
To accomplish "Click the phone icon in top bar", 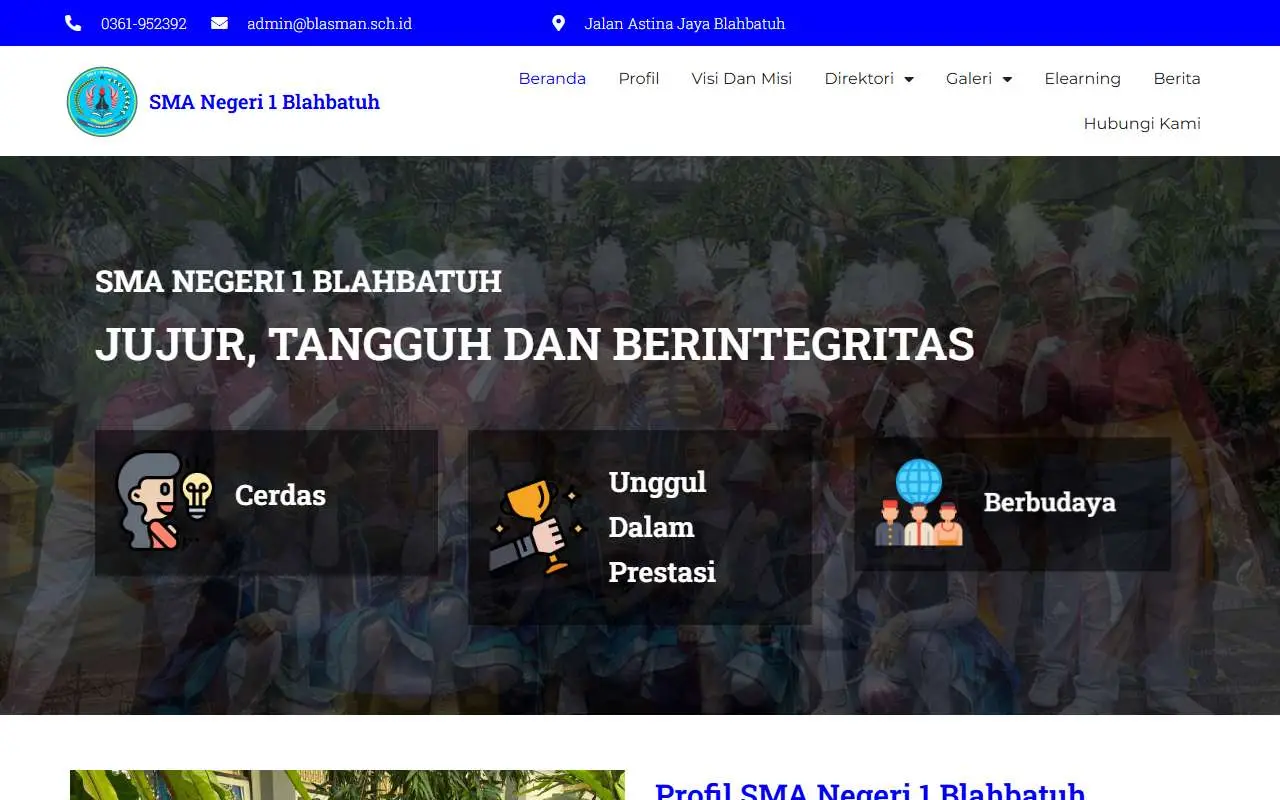I will [x=73, y=23].
